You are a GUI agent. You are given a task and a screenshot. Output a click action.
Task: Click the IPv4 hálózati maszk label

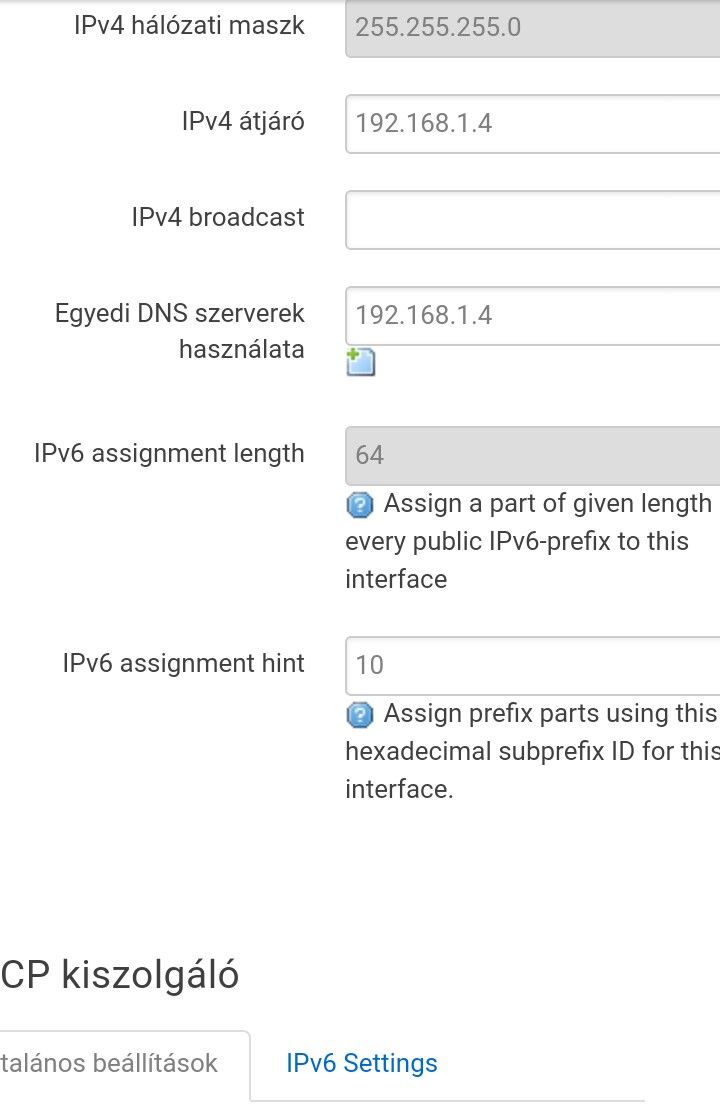pyautogui.click(x=190, y=25)
